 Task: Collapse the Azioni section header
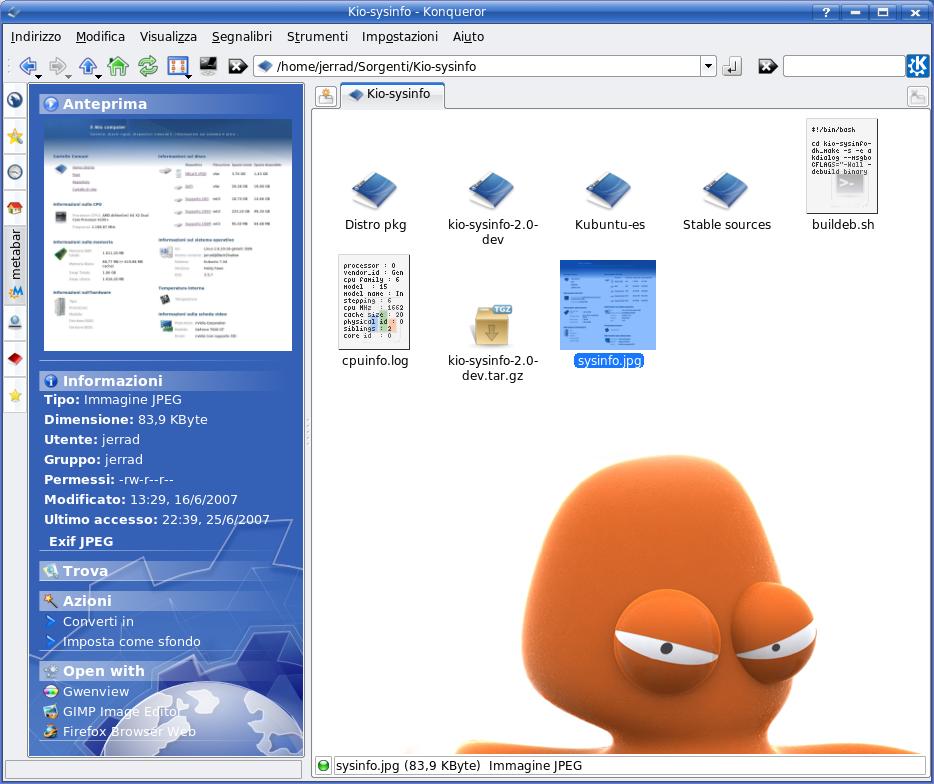[167, 601]
